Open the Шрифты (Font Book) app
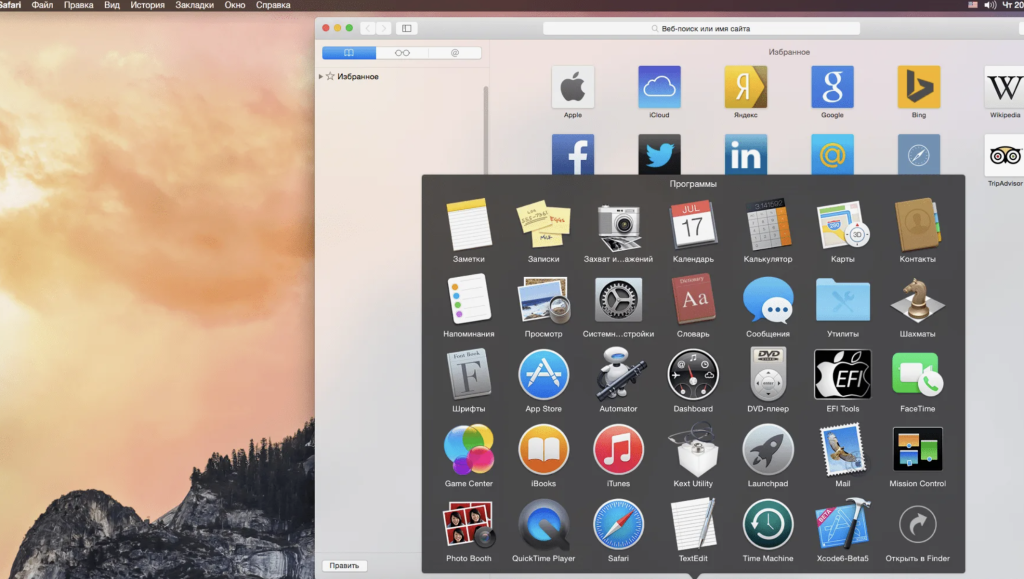 (x=469, y=374)
